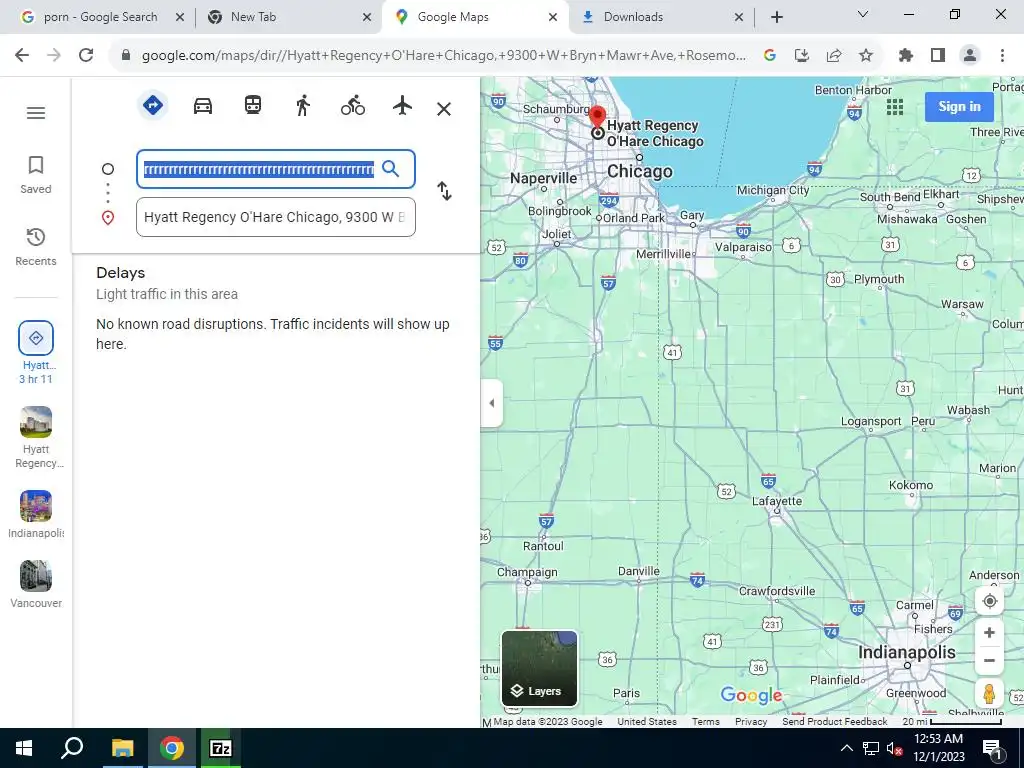Open the Terms link on map
1024x768 pixels.
click(706, 722)
